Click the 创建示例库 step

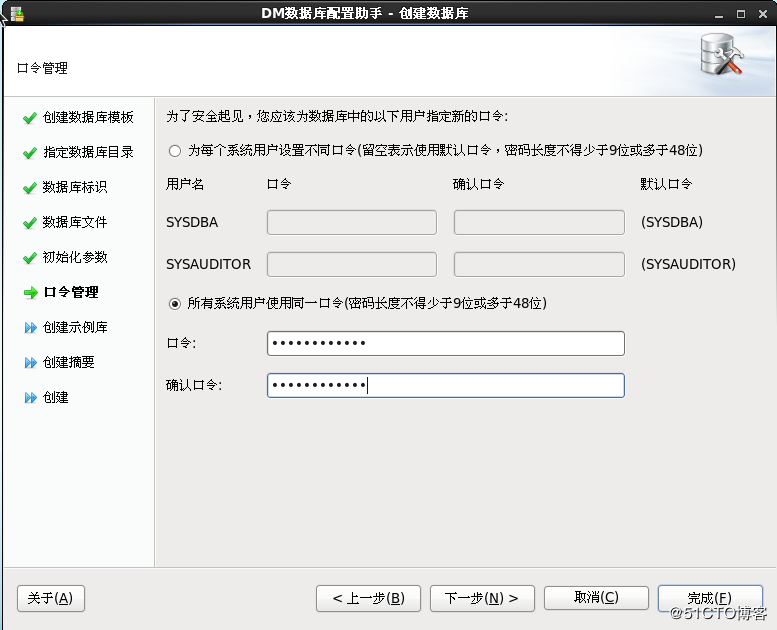click(x=75, y=327)
